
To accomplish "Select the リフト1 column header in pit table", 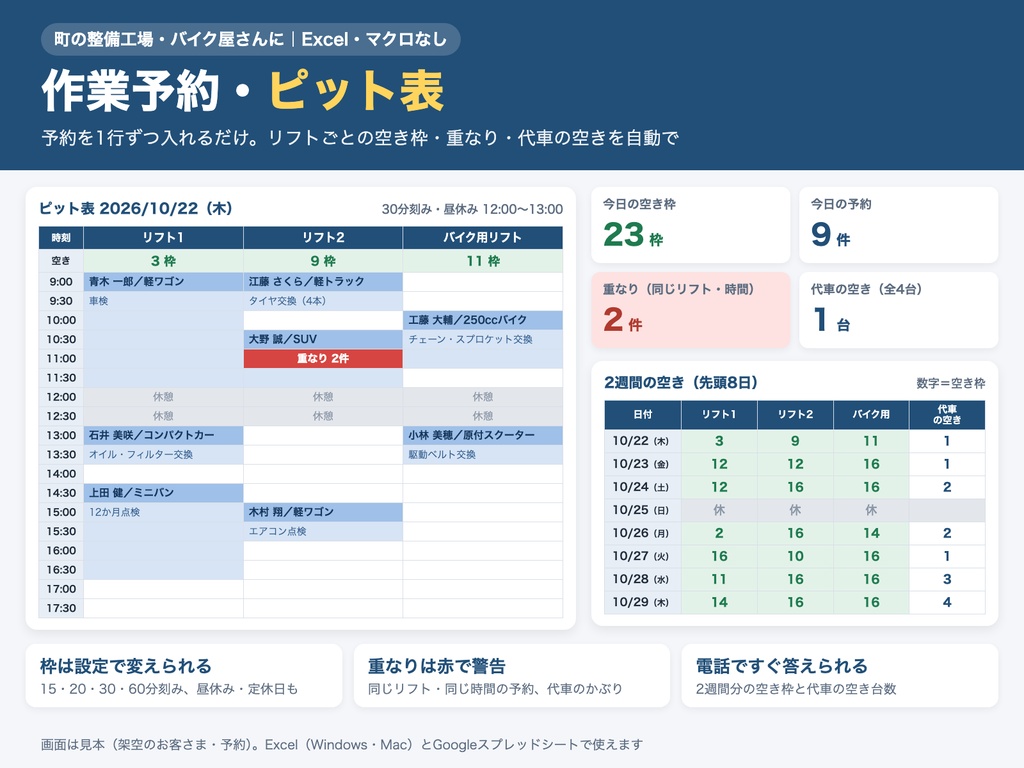I will click(163, 238).
